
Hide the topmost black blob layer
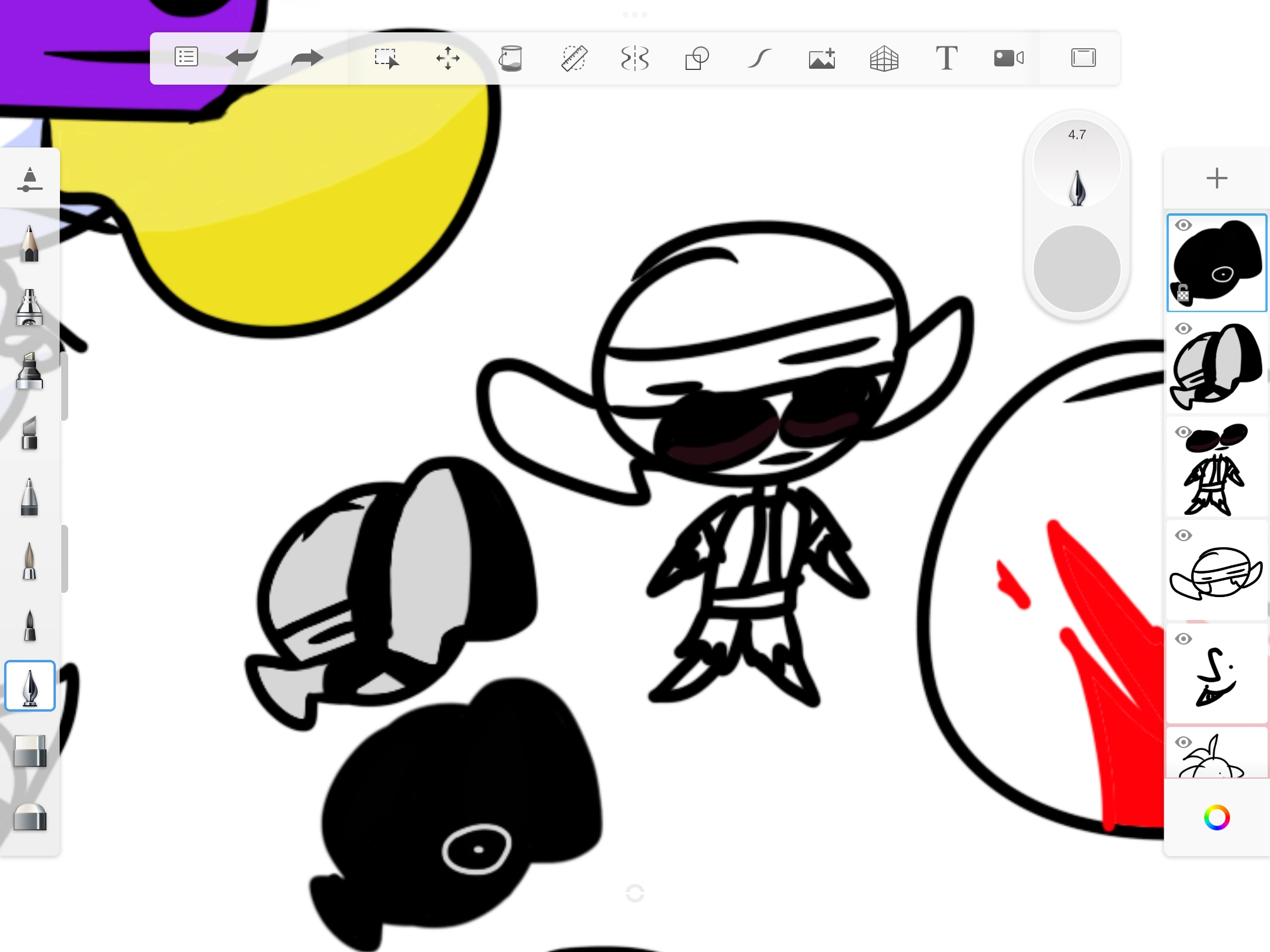[1184, 225]
